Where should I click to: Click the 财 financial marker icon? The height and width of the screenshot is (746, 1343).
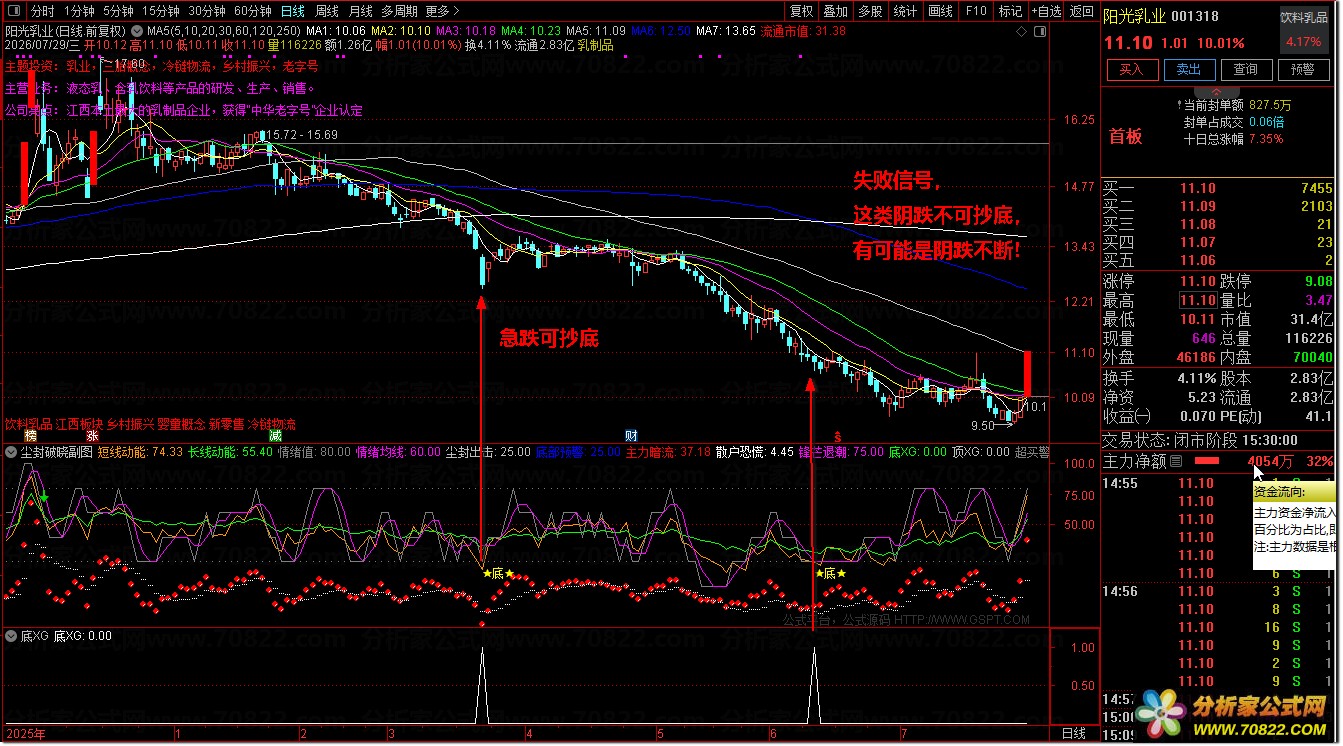pos(632,435)
